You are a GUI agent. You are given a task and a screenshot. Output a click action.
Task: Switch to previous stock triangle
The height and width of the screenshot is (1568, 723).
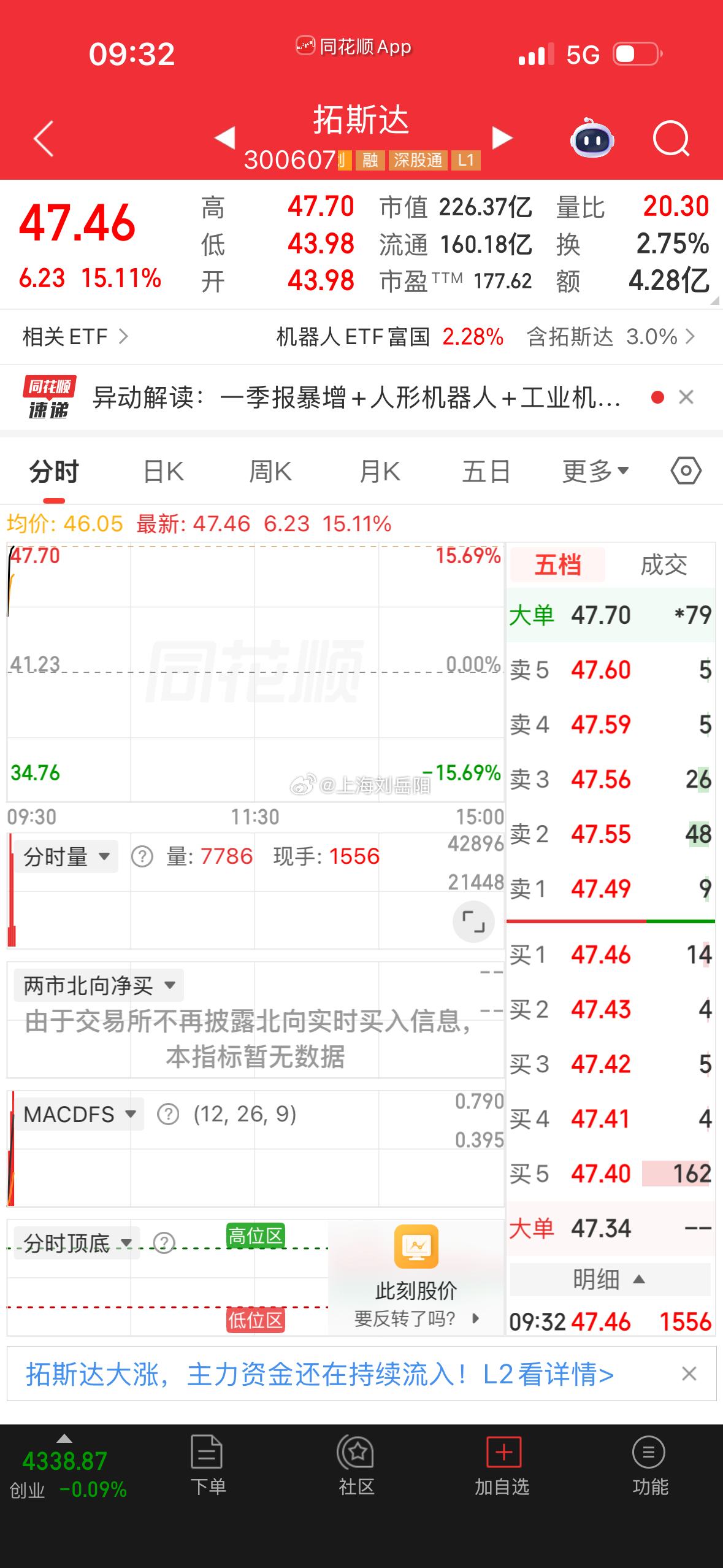click(225, 137)
